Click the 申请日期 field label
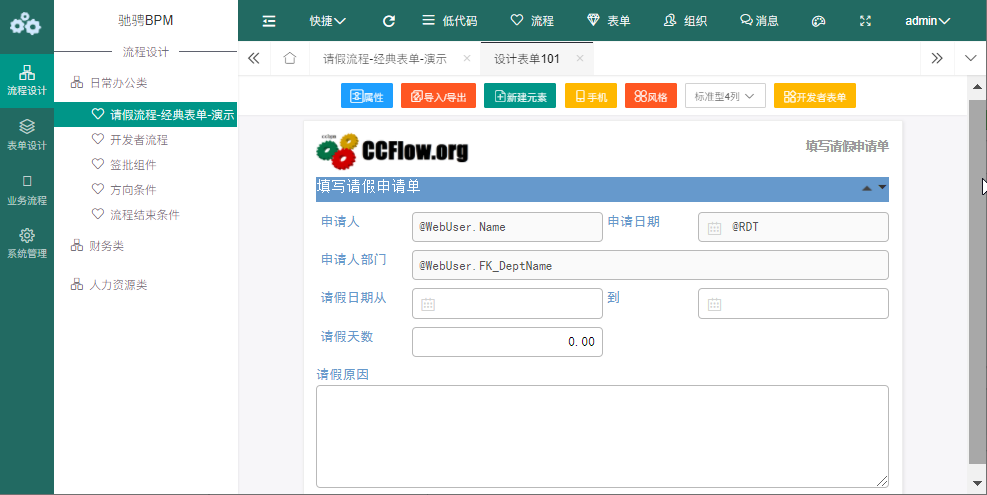 pyautogui.click(x=633, y=221)
